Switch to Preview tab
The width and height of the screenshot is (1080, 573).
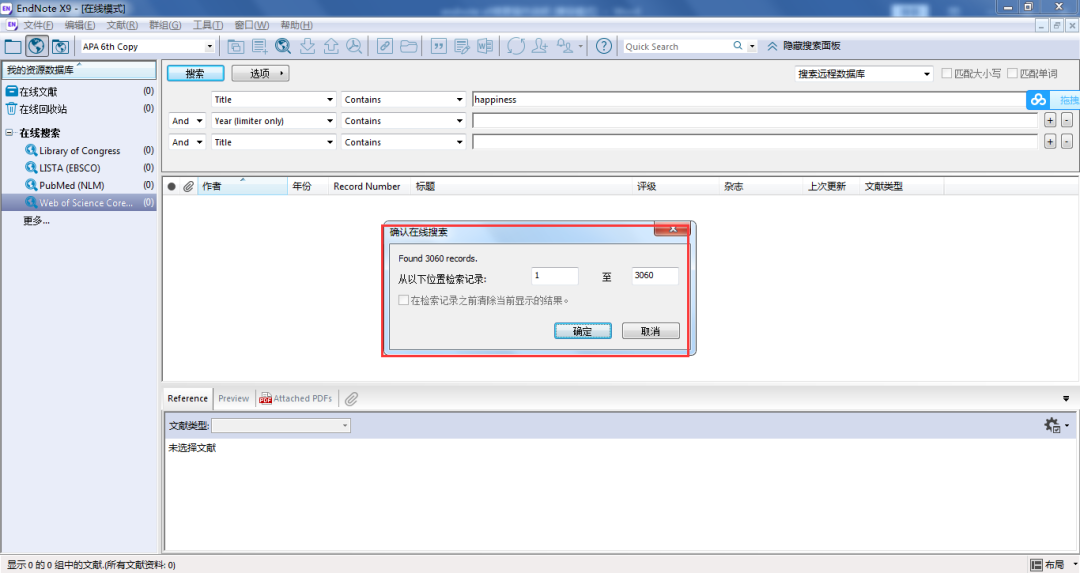point(233,399)
